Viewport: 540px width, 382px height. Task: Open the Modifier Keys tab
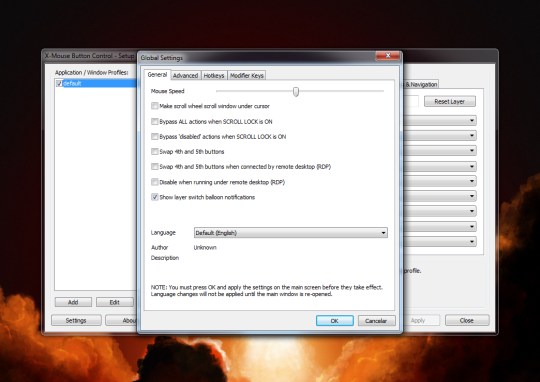tap(247, 75)
